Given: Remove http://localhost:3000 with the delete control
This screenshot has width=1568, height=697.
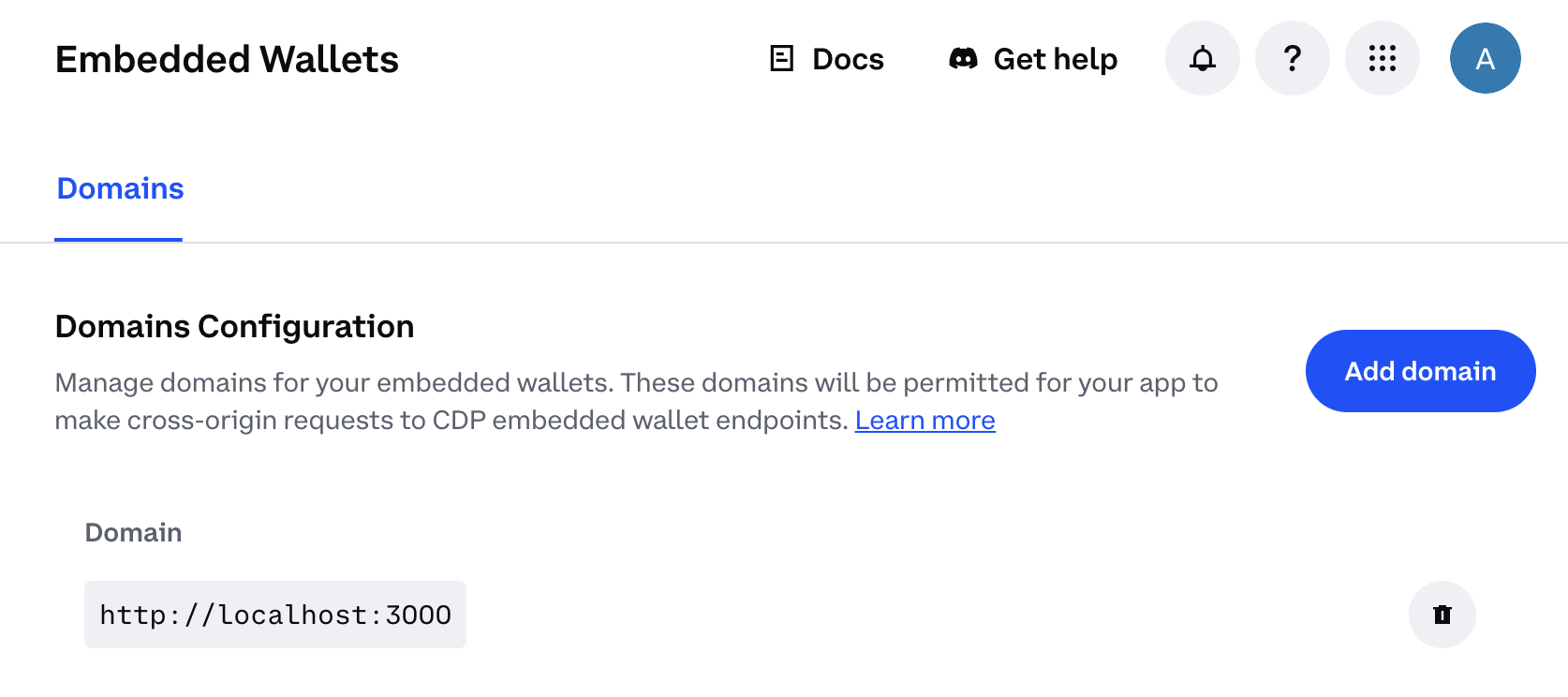Looking at the screenshot, I should click(1442, 615).
